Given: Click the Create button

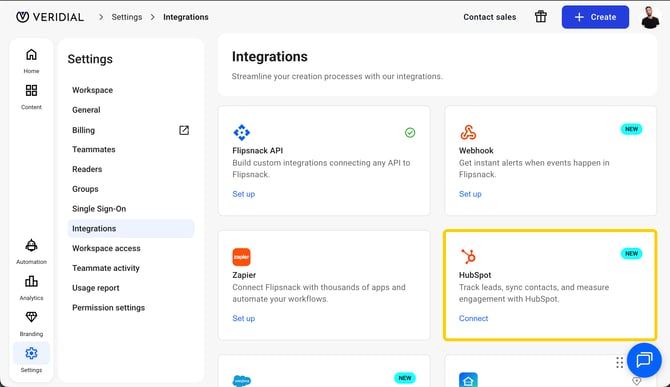Looking at the screenshot, I should tap(595, 17).
